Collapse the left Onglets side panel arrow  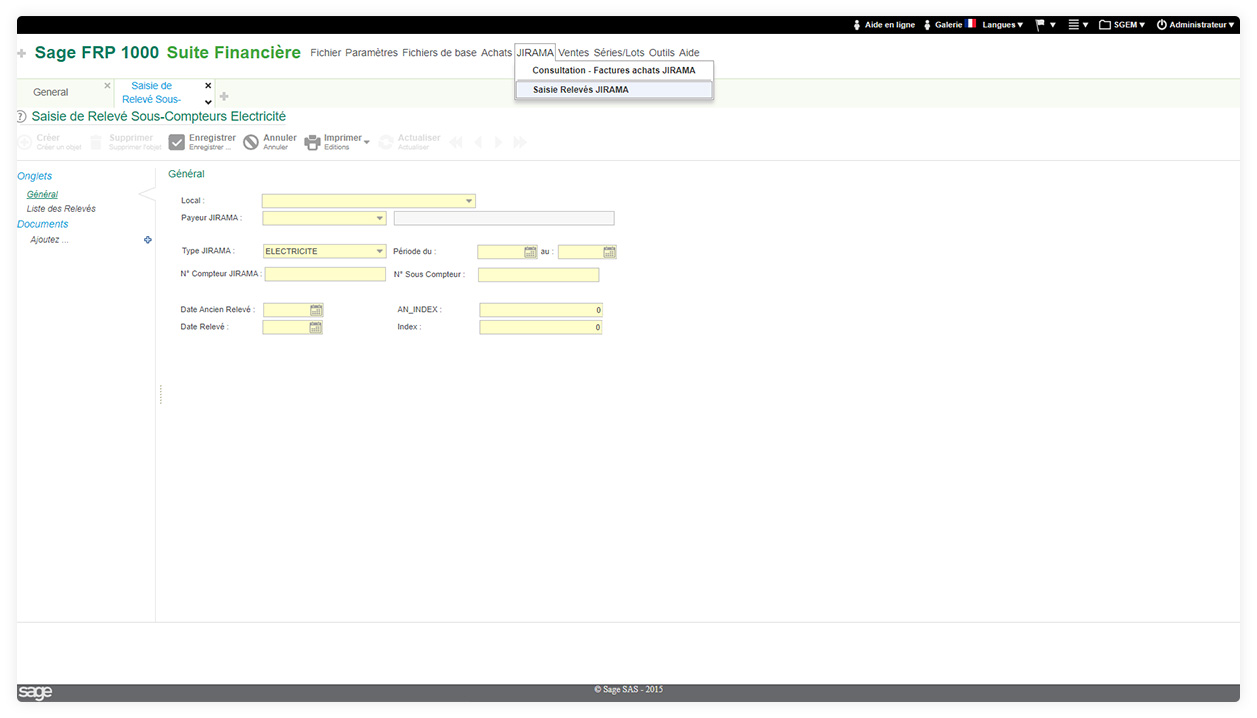point(146,193)
